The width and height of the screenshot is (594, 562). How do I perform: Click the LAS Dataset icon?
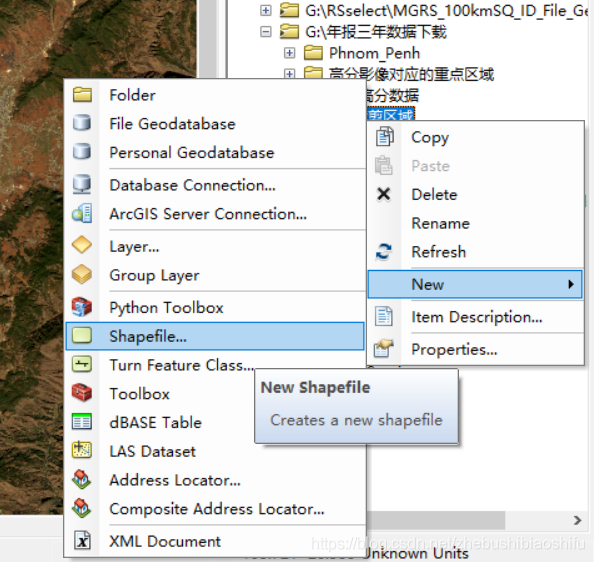click(x=82, y=450)
